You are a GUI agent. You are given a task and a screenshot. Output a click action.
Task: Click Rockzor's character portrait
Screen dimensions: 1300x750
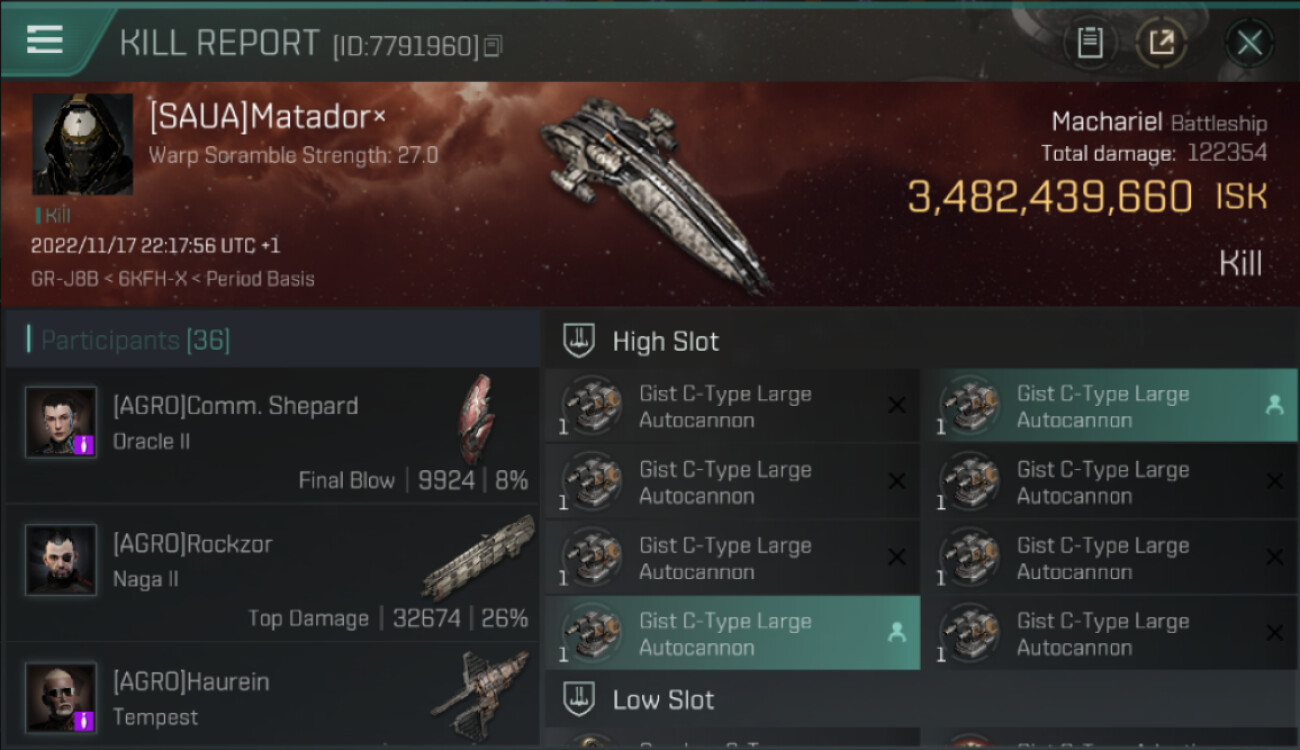coord(61,560)
